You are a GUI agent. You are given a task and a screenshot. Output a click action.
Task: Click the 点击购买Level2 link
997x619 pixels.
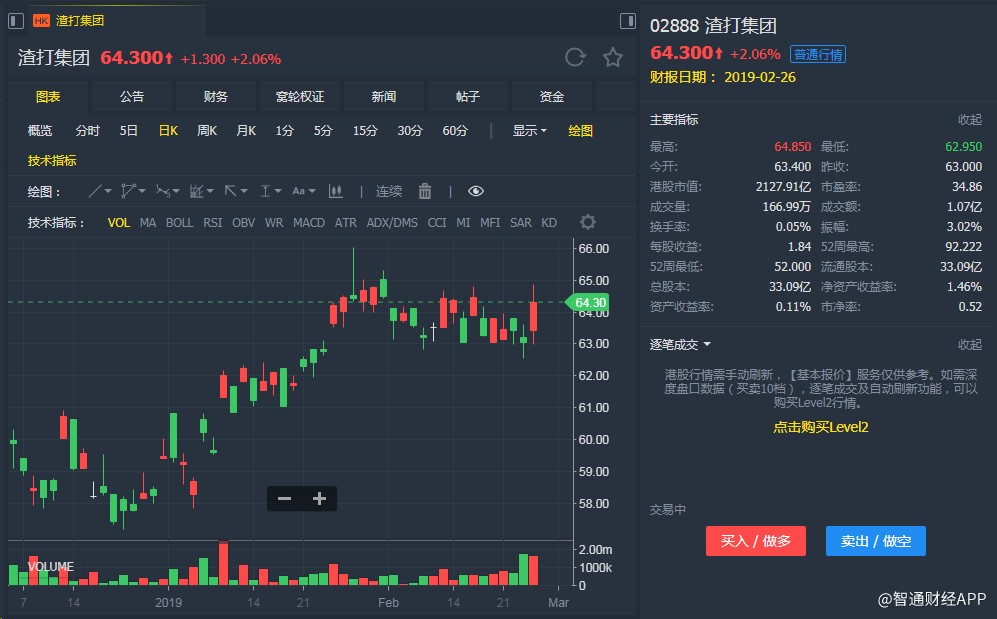(820, 427)
